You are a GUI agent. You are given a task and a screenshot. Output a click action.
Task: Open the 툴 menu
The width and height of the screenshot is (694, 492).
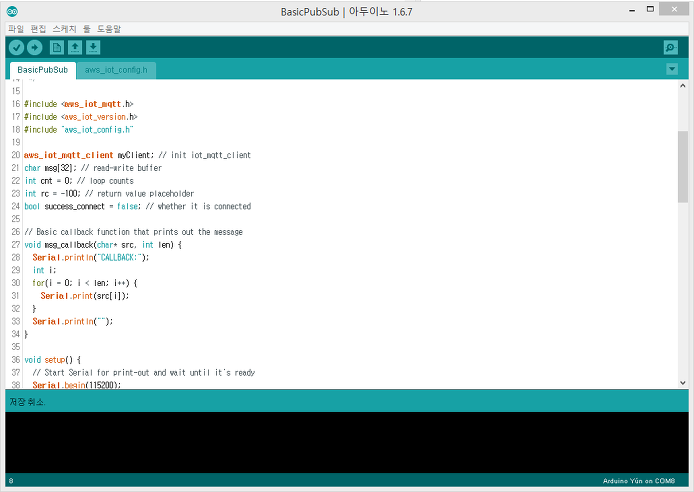click(87, 29)
